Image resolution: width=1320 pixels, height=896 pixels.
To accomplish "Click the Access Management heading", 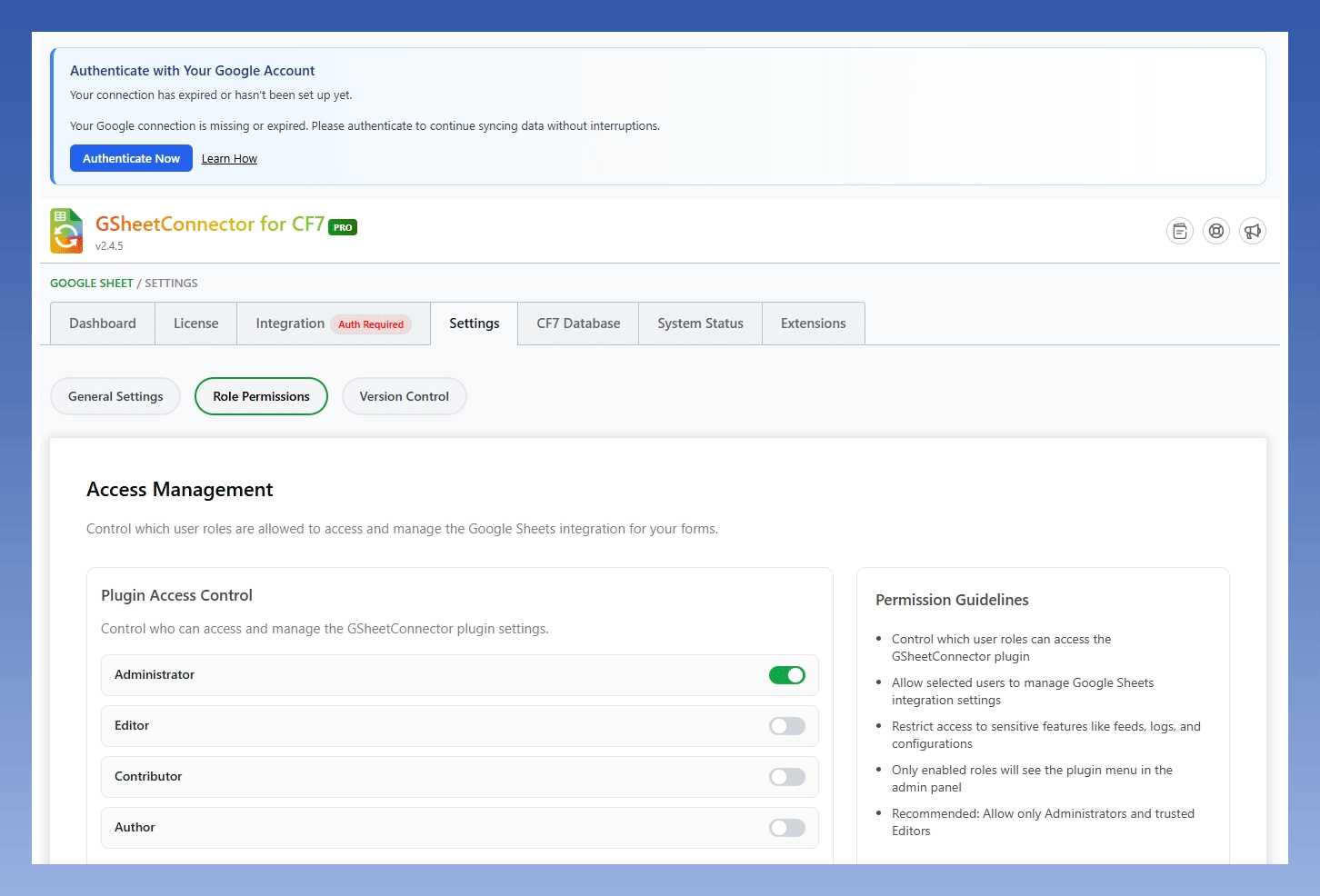I will [180, 490].
